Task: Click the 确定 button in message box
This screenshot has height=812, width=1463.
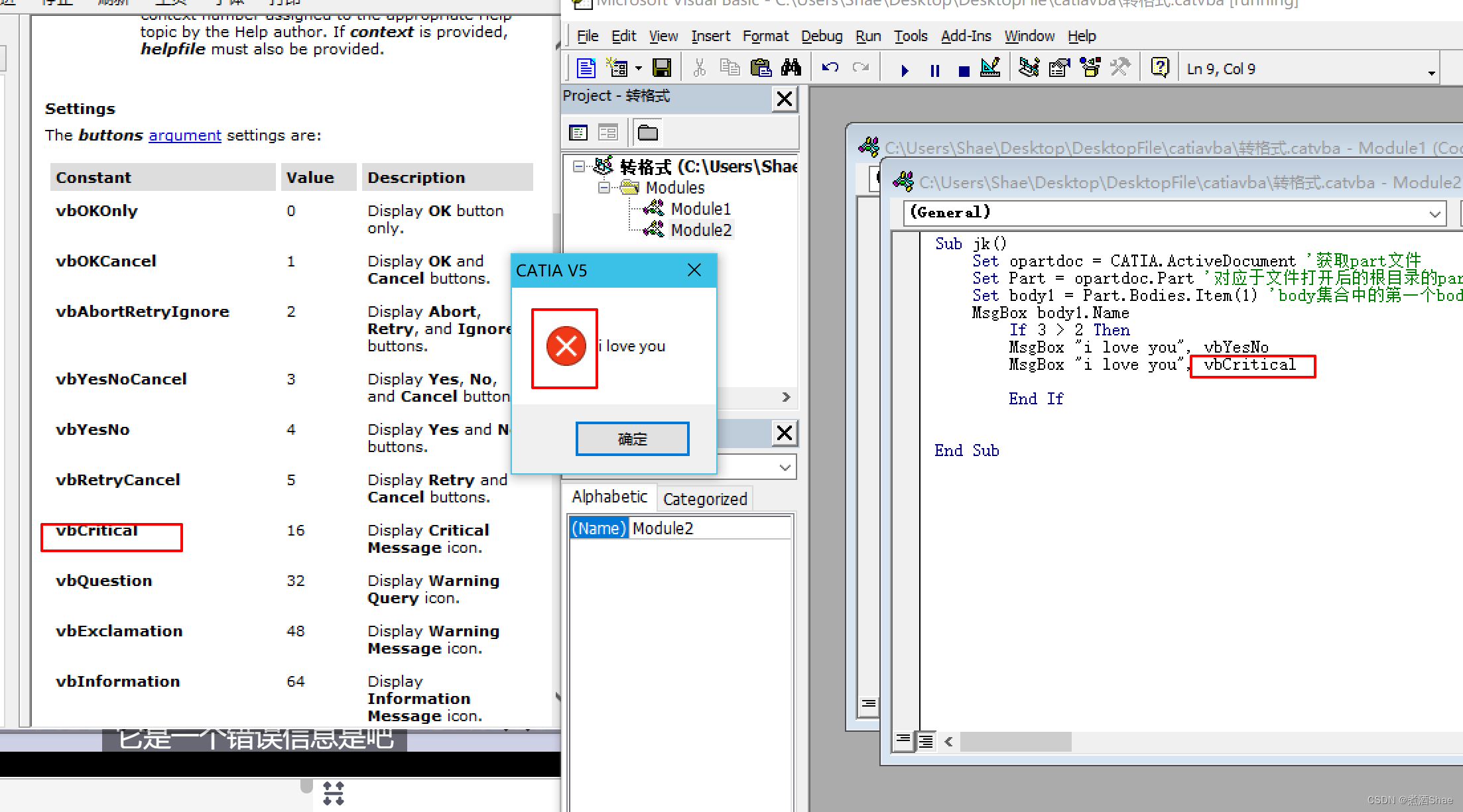Action: click(x=632, y=439)
